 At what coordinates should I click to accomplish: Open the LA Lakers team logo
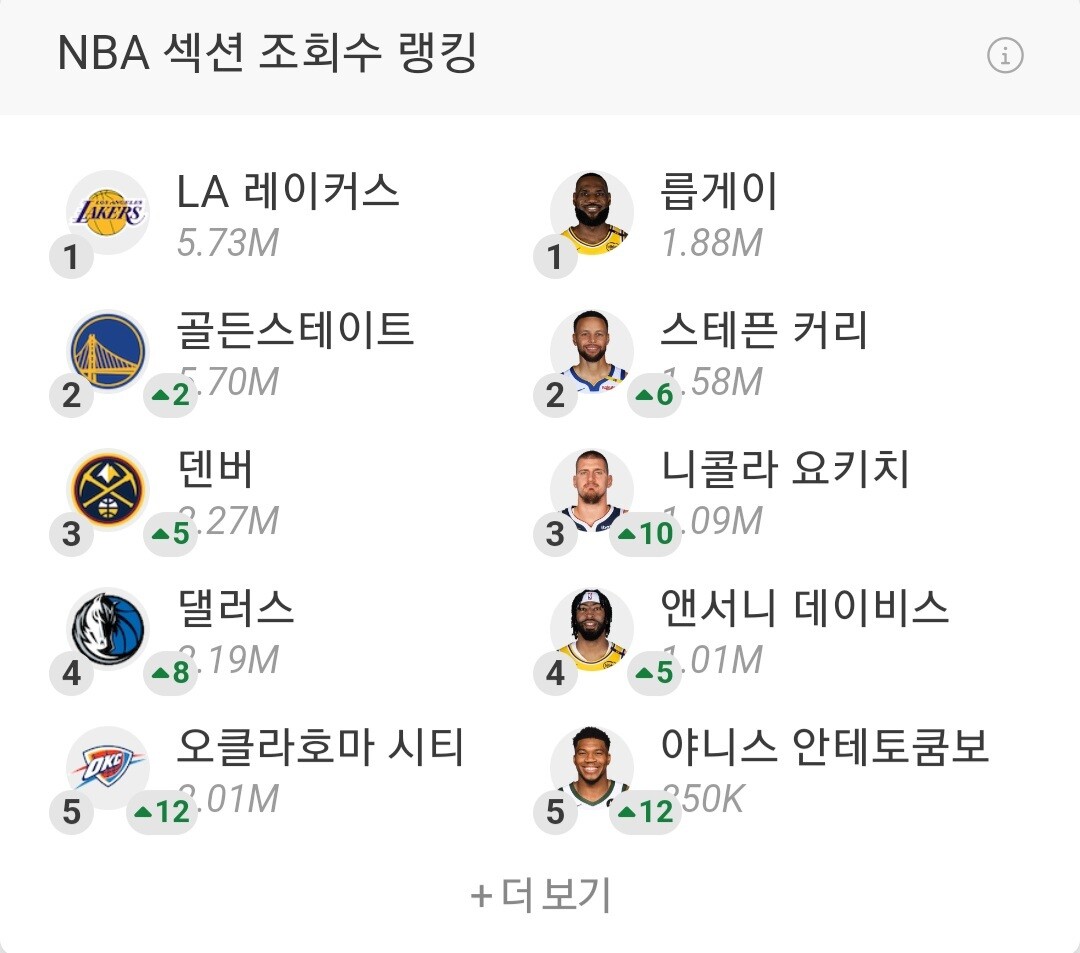(107, 212)
